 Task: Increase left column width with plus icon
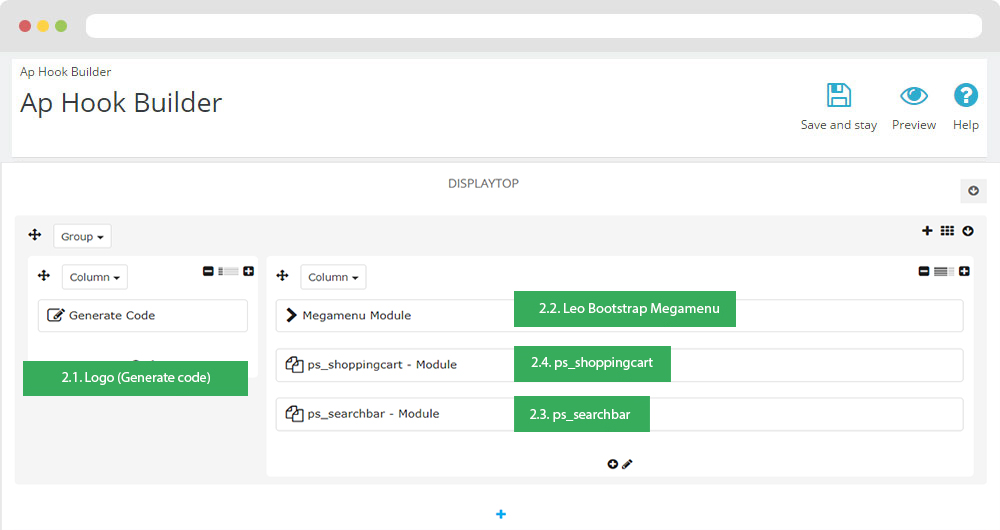249,271
